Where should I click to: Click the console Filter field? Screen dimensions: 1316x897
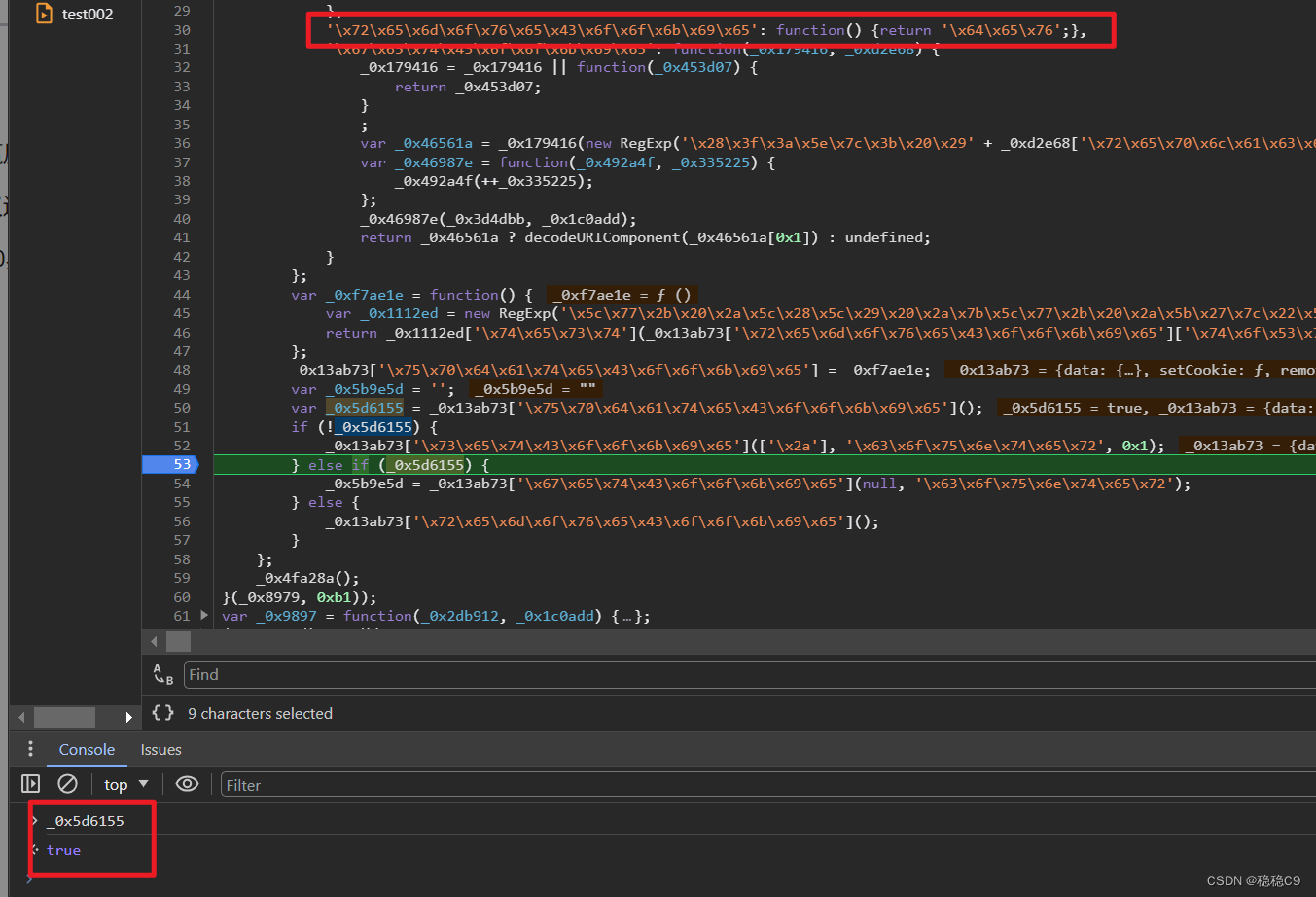tap(768, 785)
